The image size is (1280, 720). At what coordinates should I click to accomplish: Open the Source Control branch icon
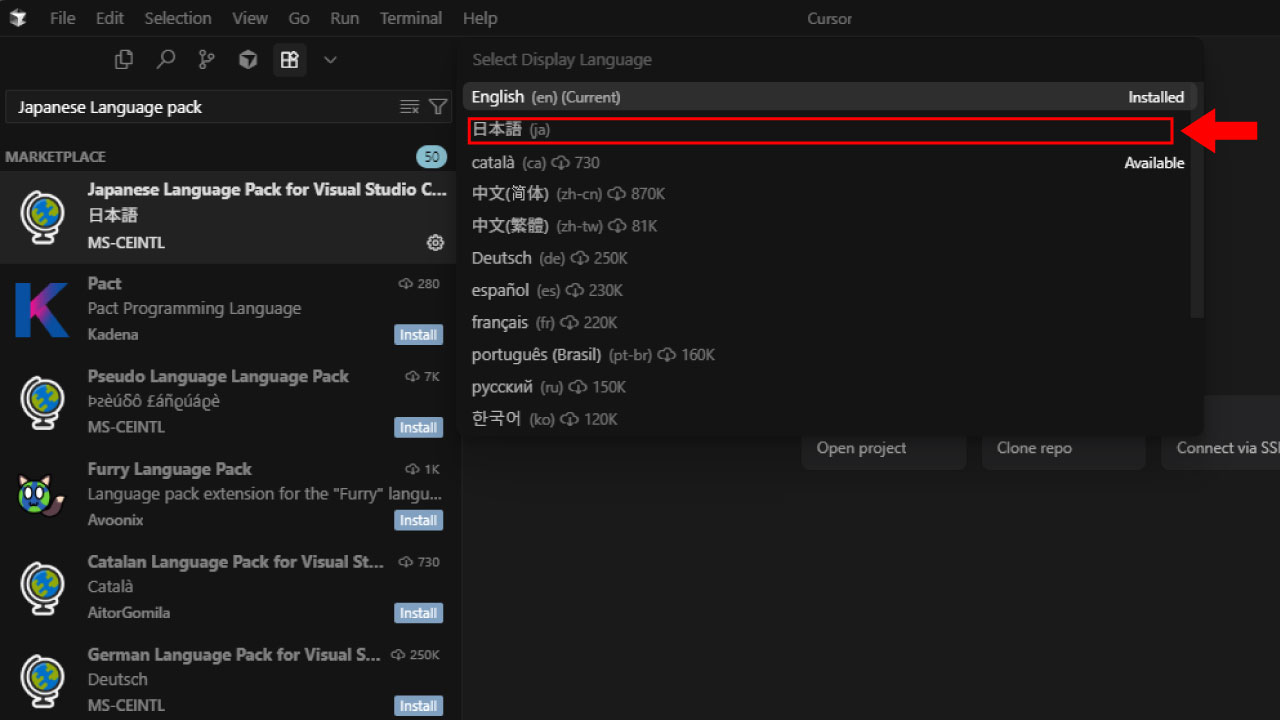point(207,60)
